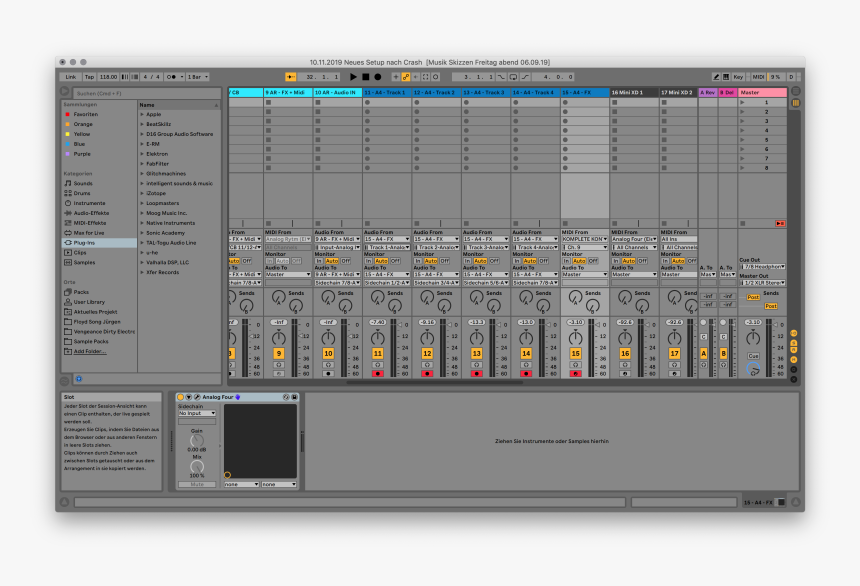860x586 pixels.
Task: Click the Add Folder... link
Action: [89, 351]
